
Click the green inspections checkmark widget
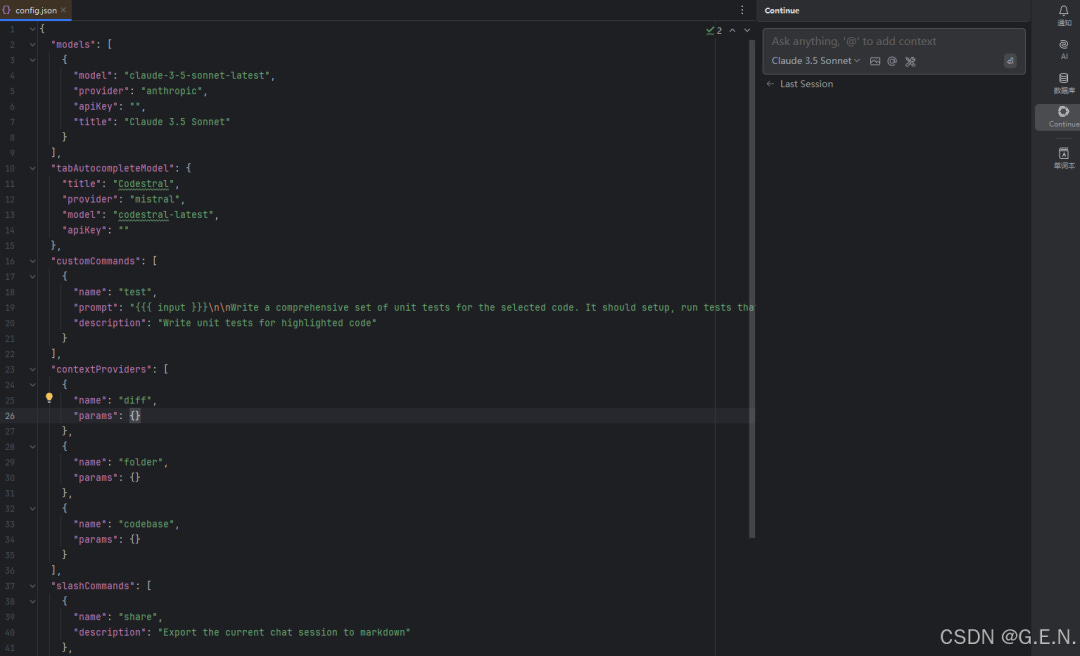[x=711, y=31]
